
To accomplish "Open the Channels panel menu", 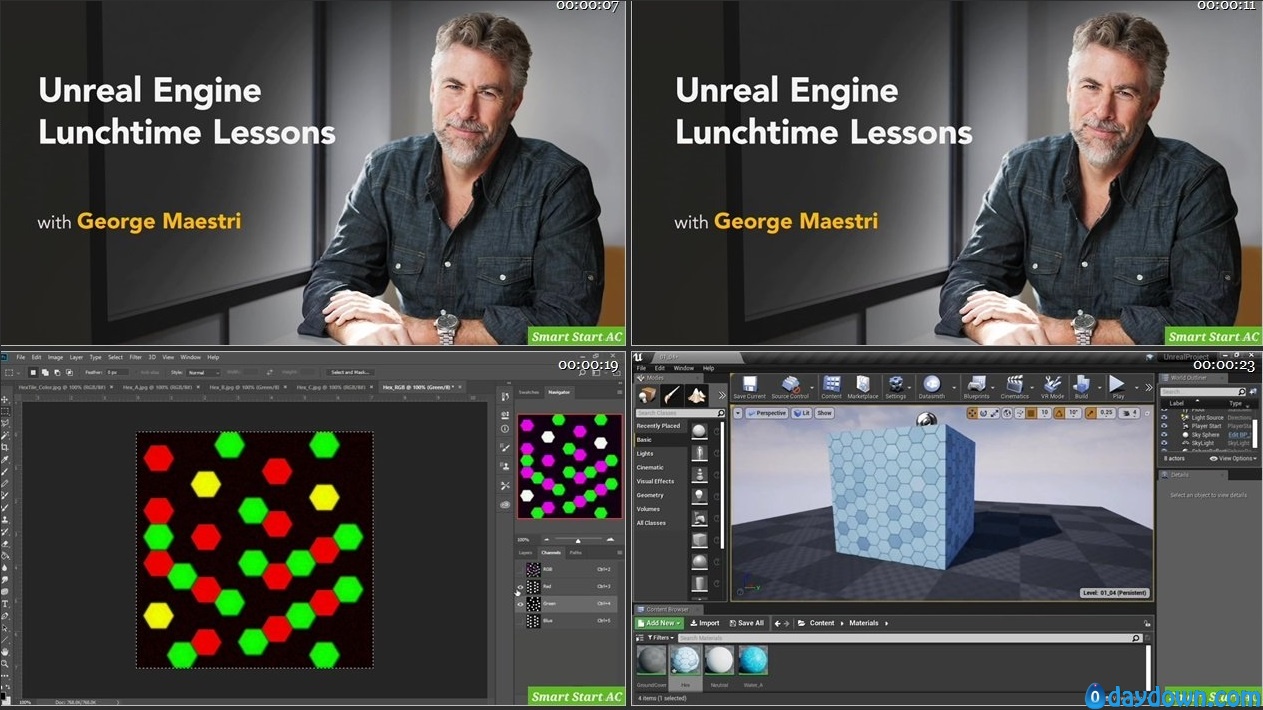I will (619, 552).
